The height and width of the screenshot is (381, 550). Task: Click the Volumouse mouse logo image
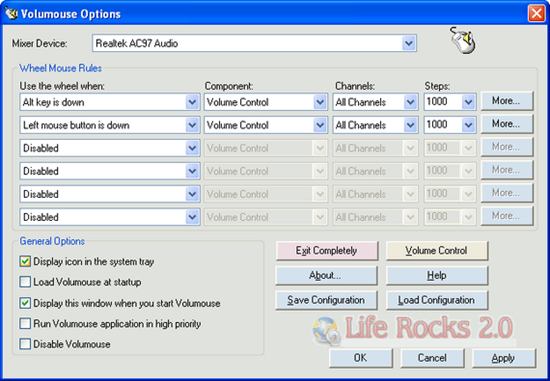click(463, 40)
